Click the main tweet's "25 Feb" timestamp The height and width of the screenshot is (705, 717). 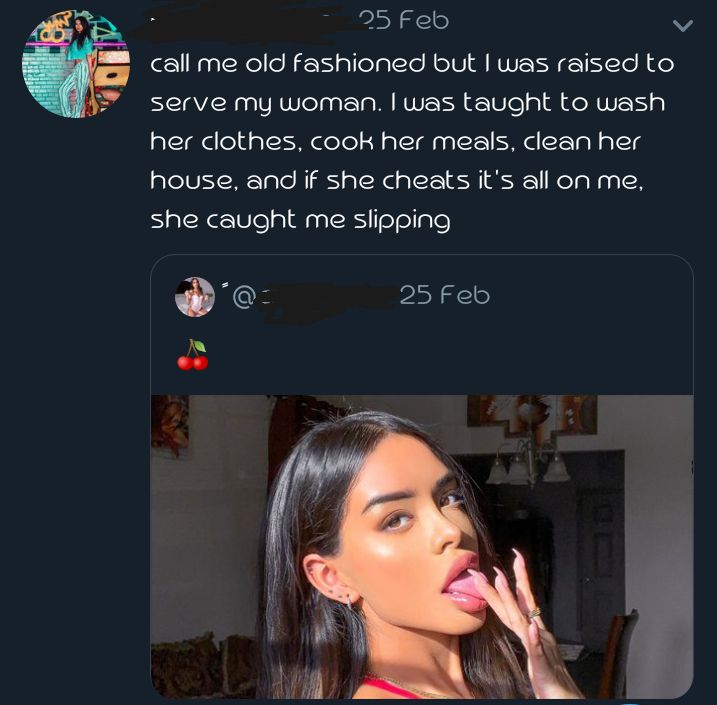(x=403, y=20)
